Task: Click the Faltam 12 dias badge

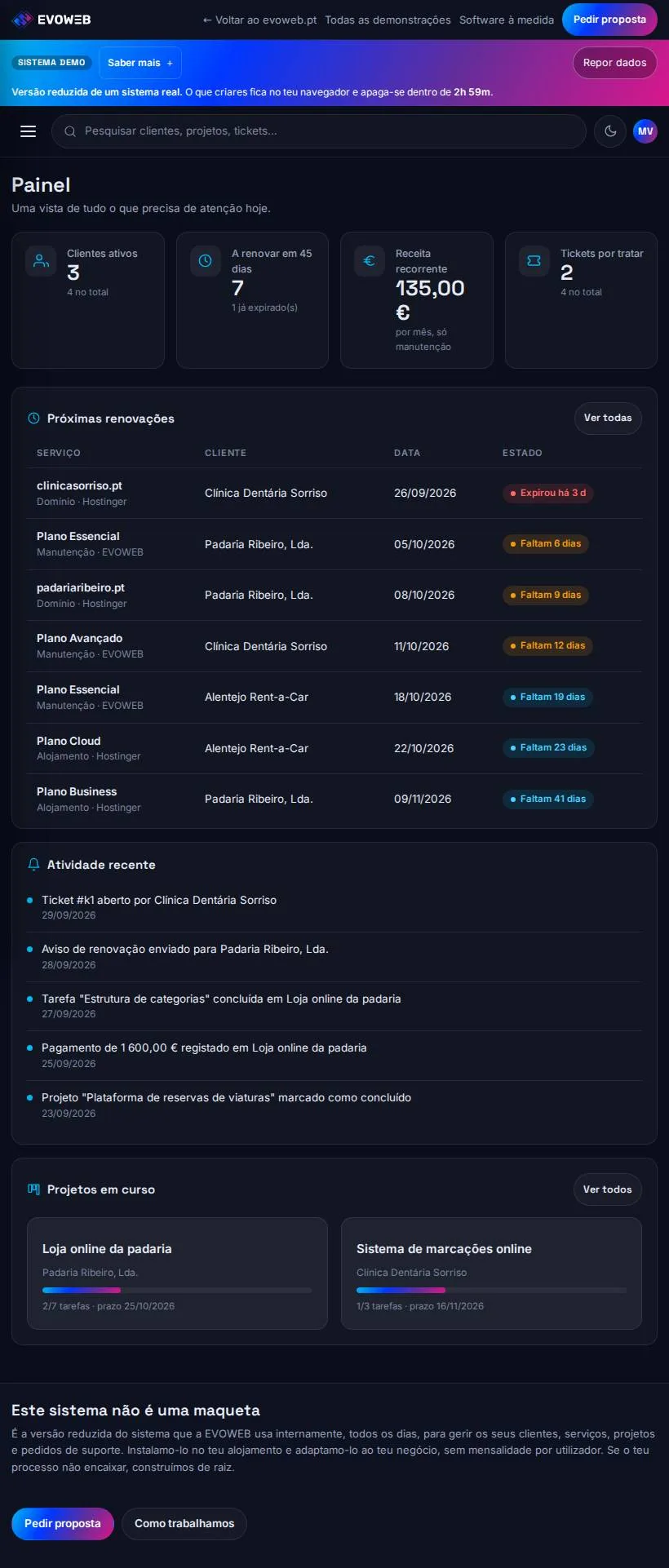Action: click(547, 645)
